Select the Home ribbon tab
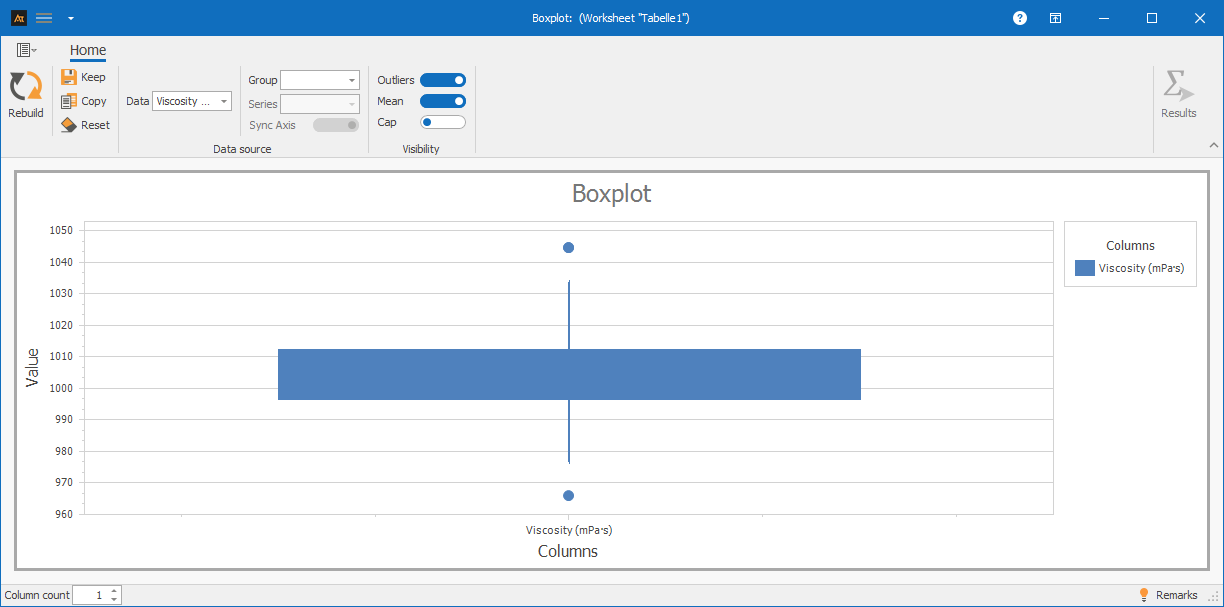Screen dimensions: 1224x607 pyautogui.click(x=88, y=51)
